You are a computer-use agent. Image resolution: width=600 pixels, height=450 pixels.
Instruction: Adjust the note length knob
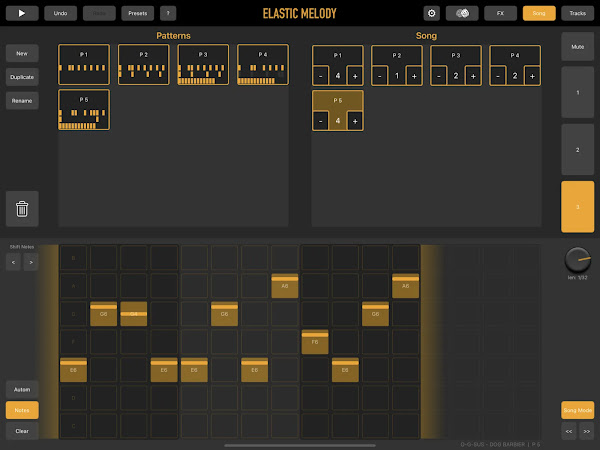(x=578, y=260)
